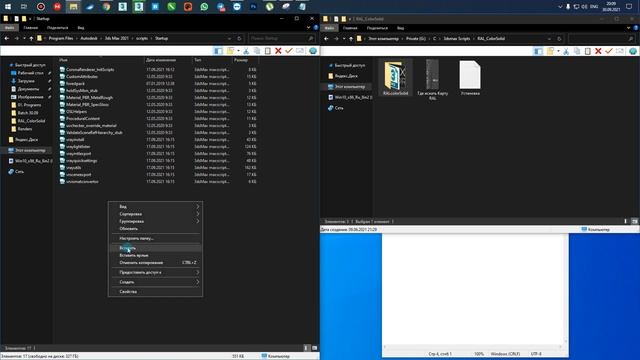Screen dimensions: 640x360
Task: Expand the RAL_ColorSolid address bar history dropdown
Action: click(x=549, y=39)
